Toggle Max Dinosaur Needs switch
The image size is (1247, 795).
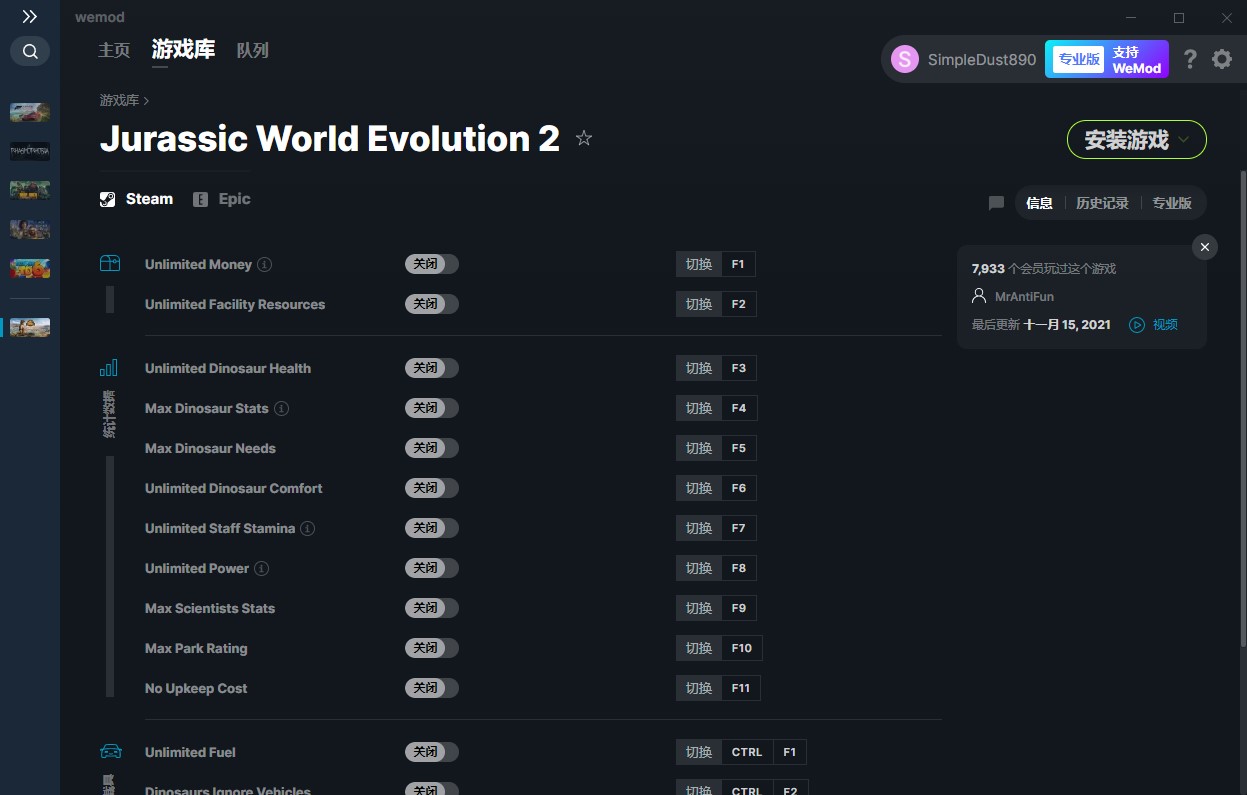click(432, 448)
